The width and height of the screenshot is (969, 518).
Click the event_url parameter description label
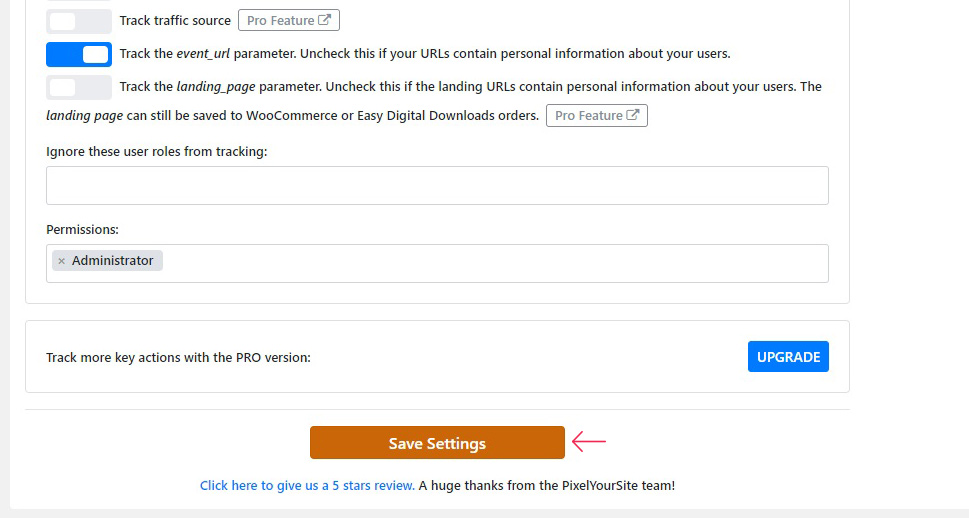click(425, 54)
